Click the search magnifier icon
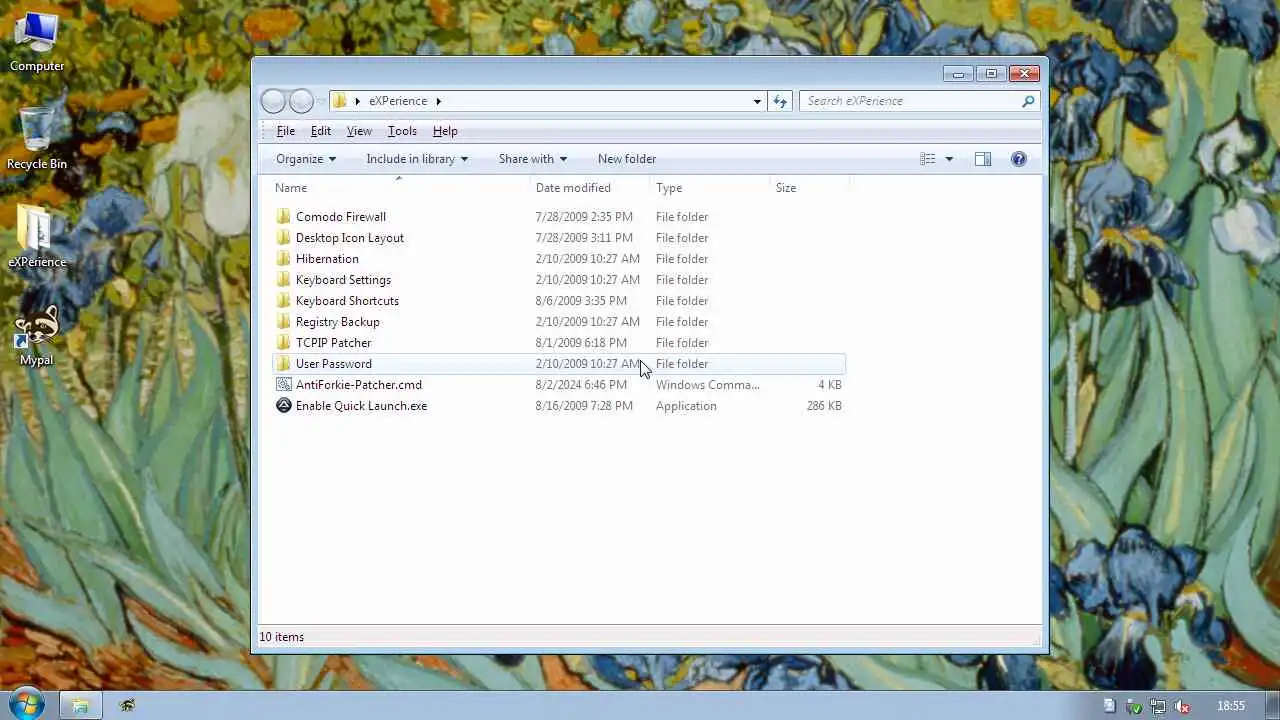 tap(1028, 101)
